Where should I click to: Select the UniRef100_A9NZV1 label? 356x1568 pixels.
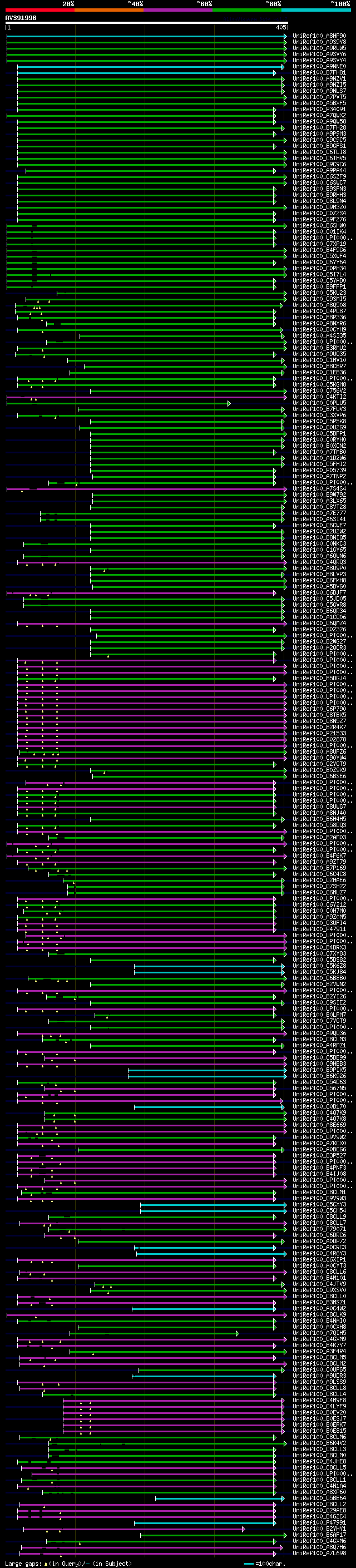click(x=319, y=79)
